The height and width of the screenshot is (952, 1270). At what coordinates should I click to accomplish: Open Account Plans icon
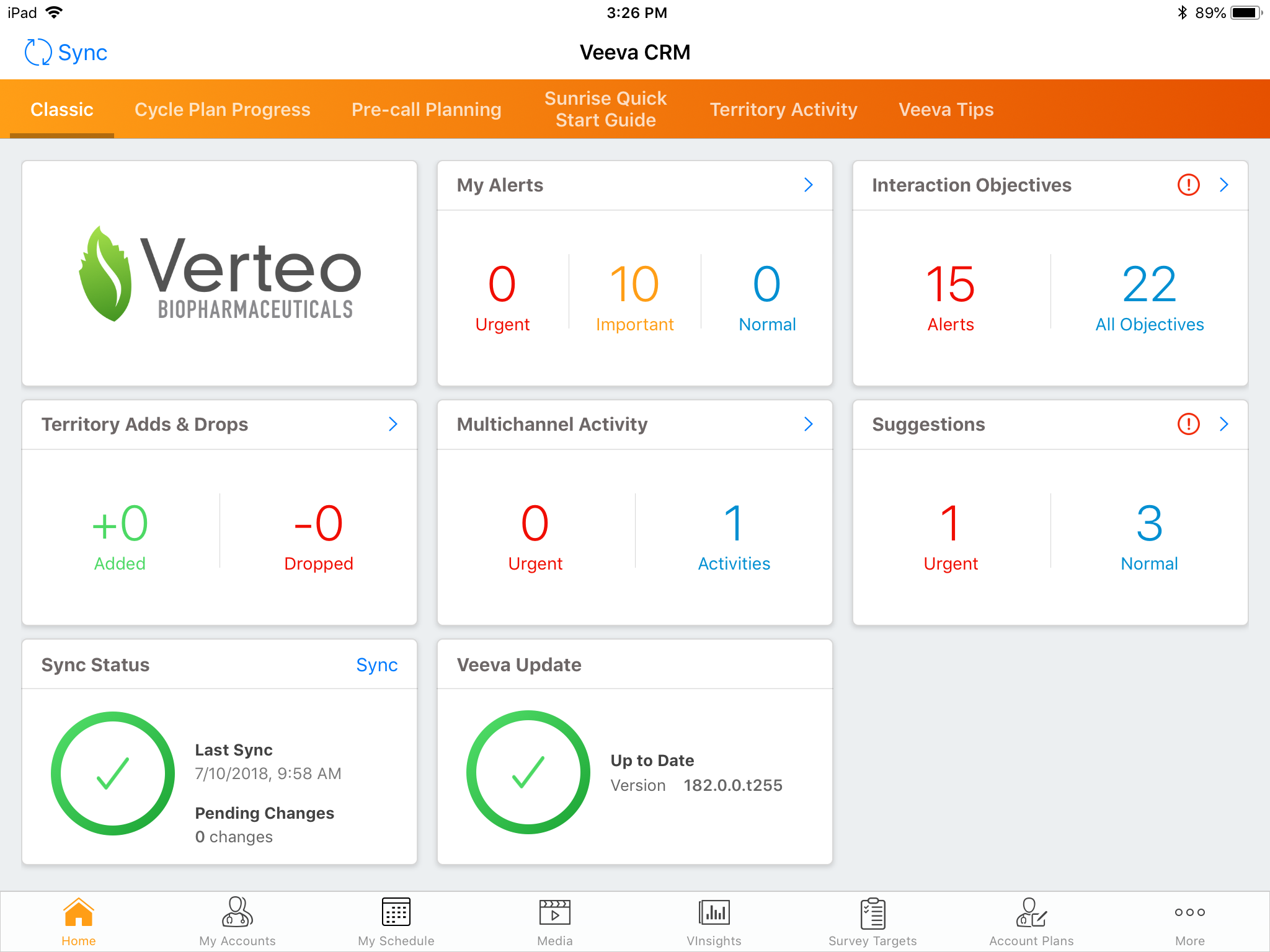point(1031,912)
